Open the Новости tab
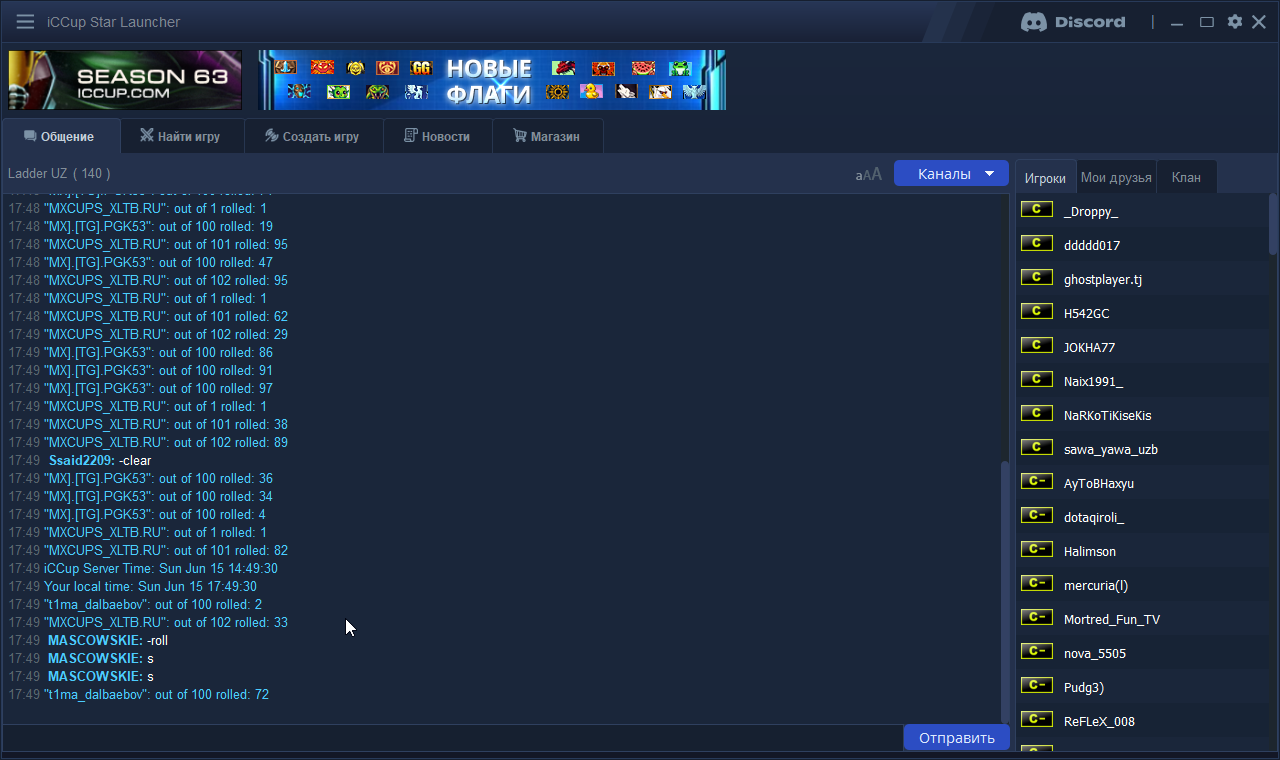This screenshot has width=1280, height=760. point(437,136)
